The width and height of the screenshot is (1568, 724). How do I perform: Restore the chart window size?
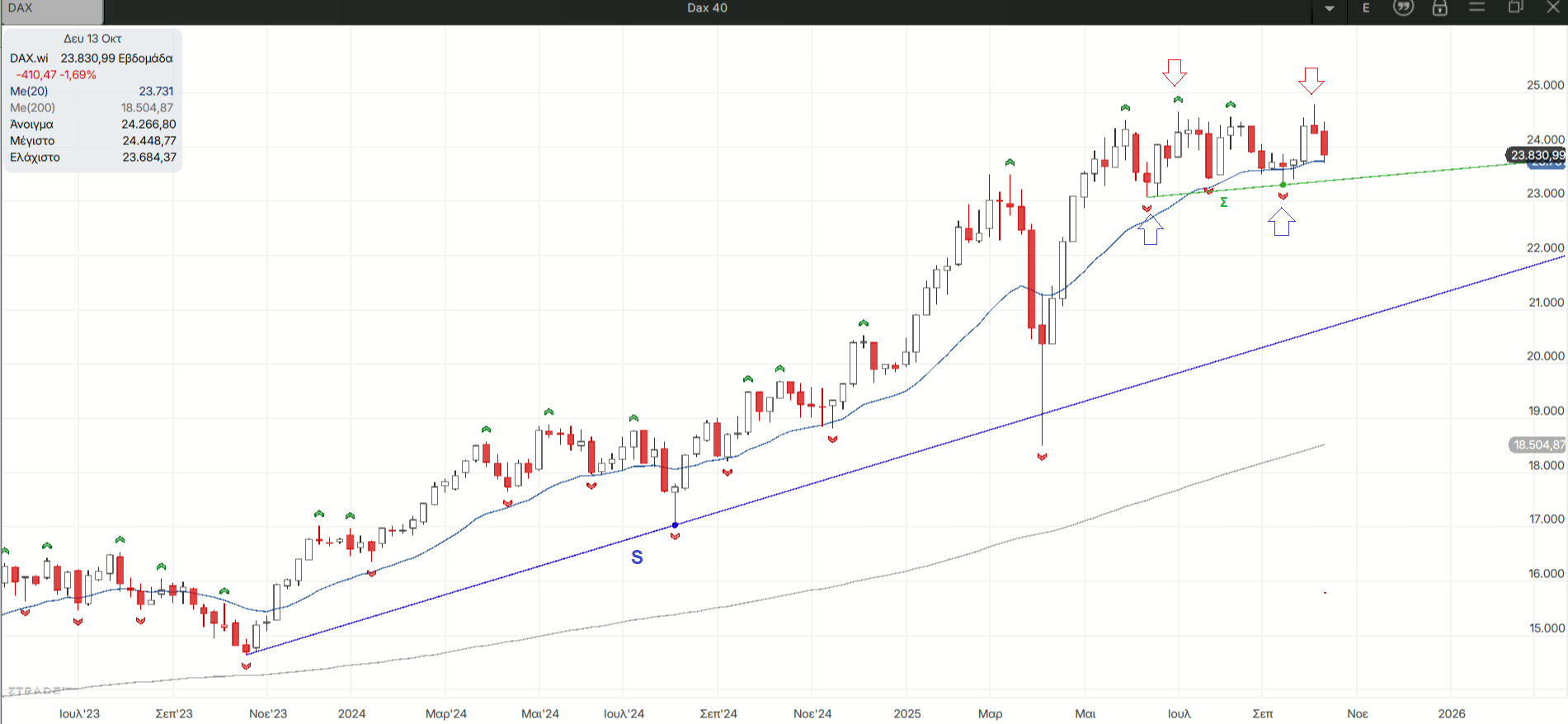point(1515,7)
